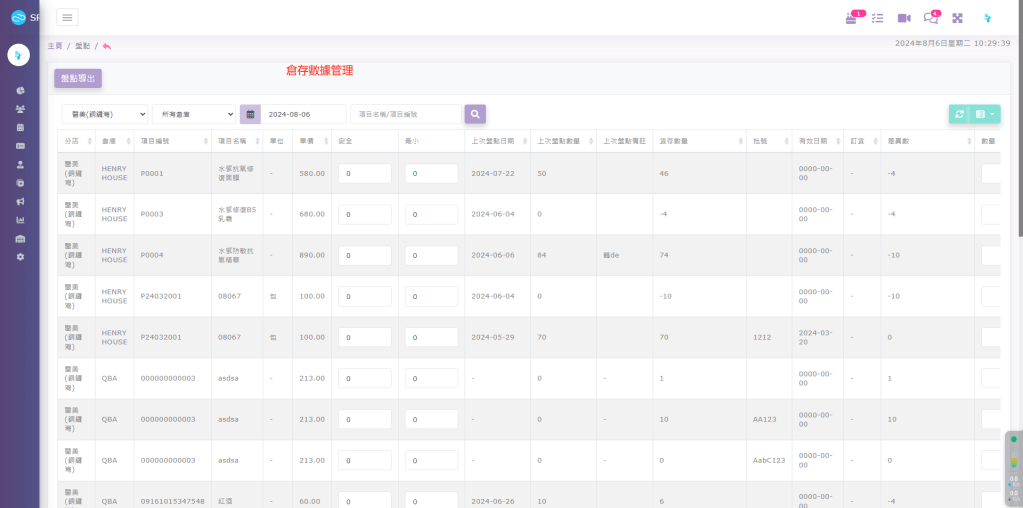Click the 盤點導出 export button
This screenshot has height=508, width=1023.
tap(78, 78)
